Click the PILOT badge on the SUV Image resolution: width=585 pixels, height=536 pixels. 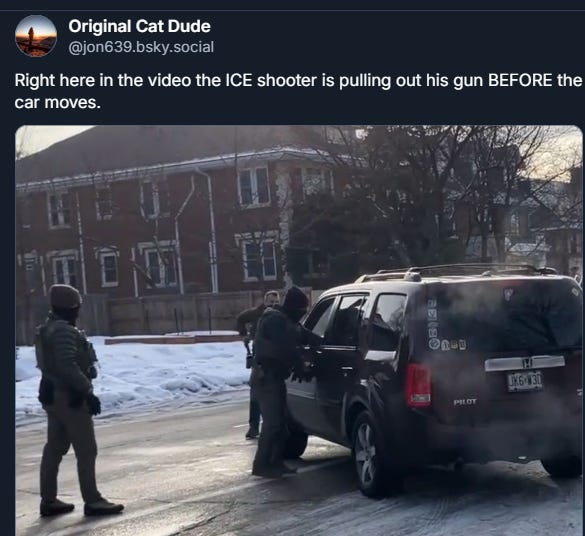click(465, 402)
